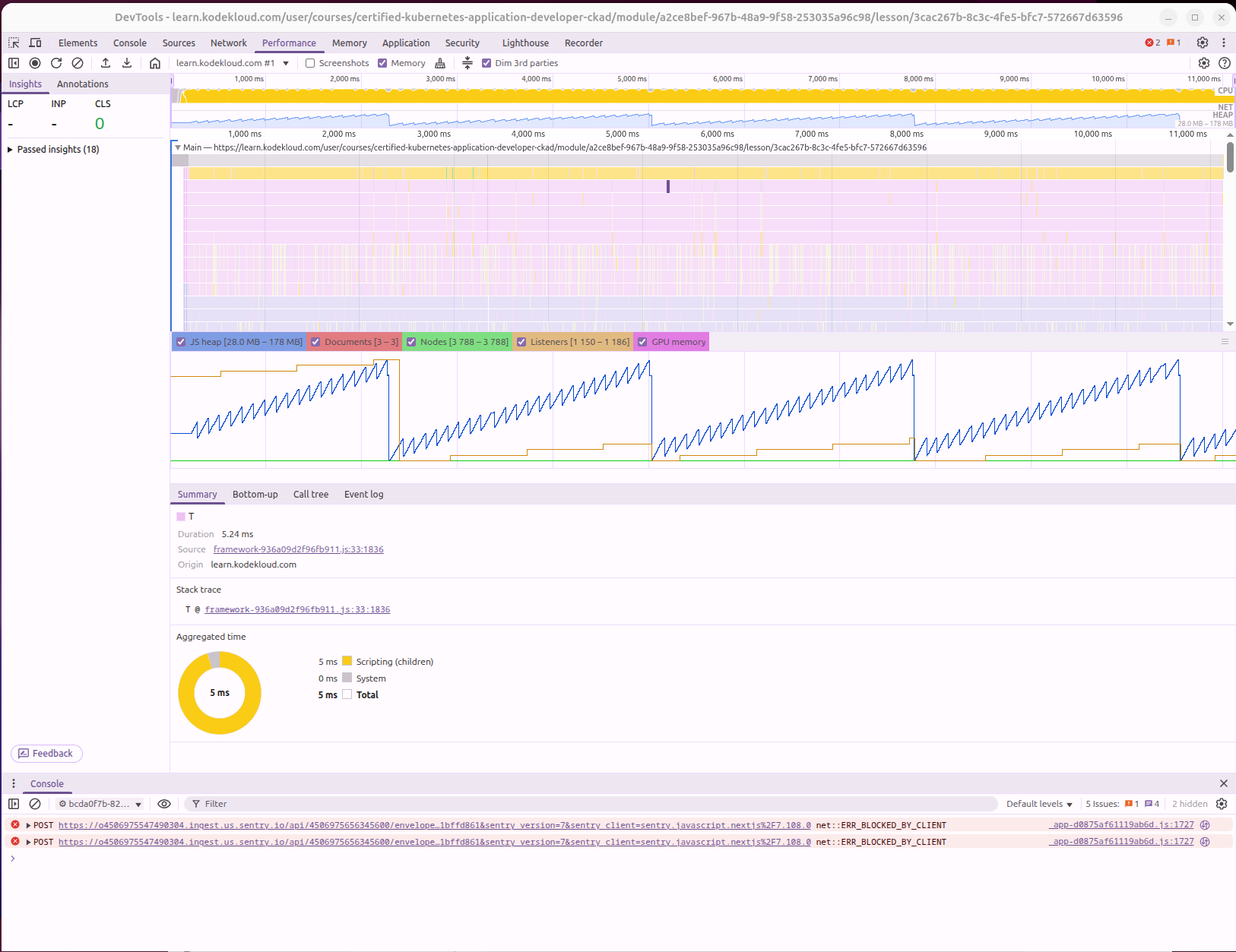Activate the inspect element picker icon

(14, 43)
